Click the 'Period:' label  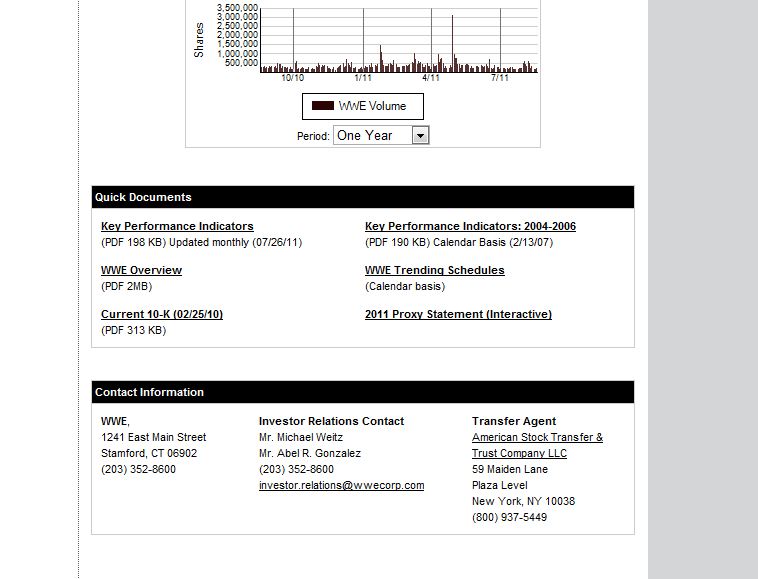[x=313, y=136]
